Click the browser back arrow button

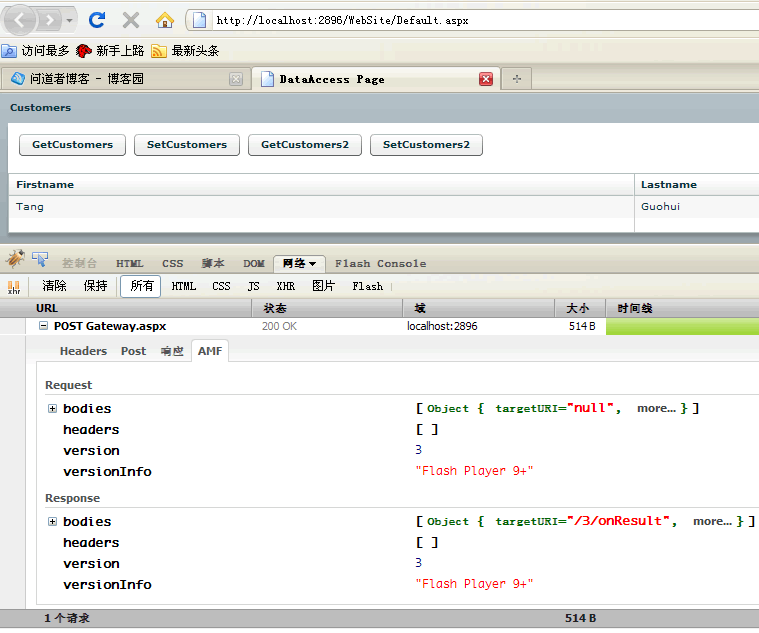tap(22, 20)
